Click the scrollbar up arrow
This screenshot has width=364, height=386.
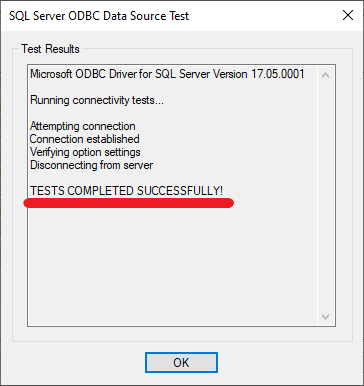pyautogui.click(x=325, y=75)
